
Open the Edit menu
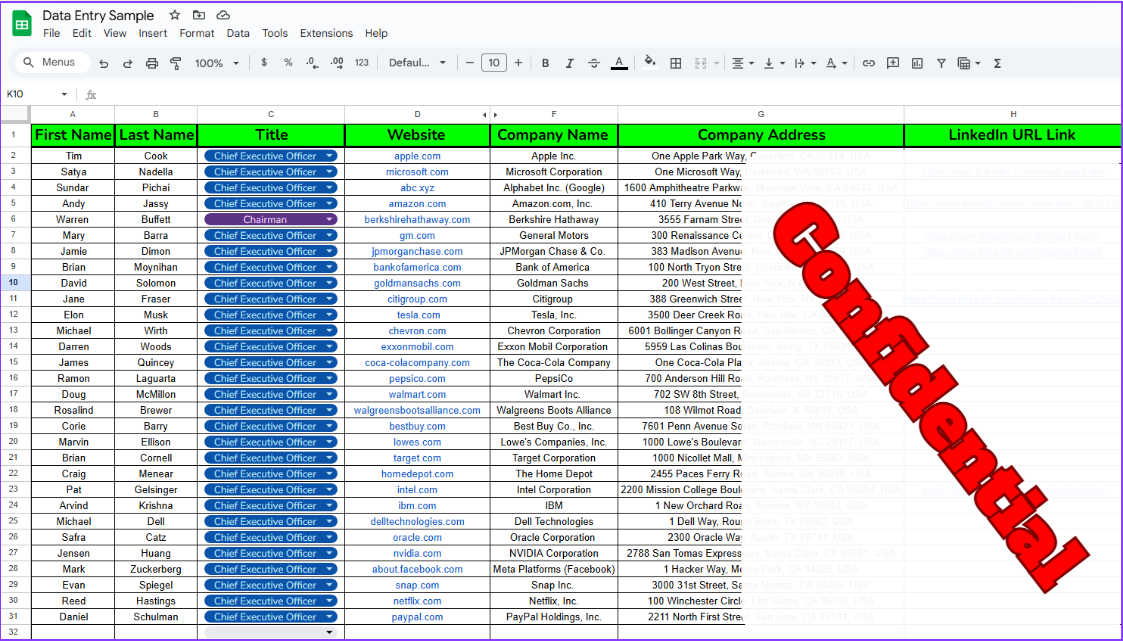[x=82, y=33]
